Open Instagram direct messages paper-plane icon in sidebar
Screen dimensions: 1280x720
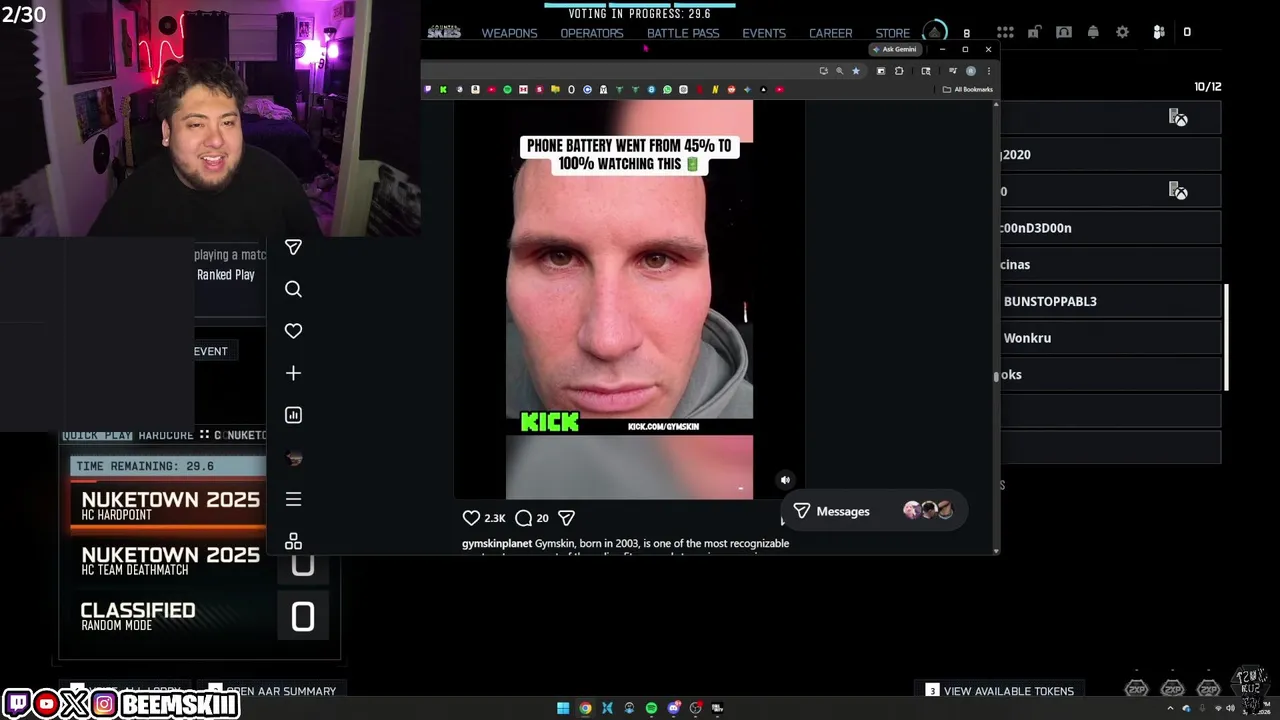[x=293, y=247]
